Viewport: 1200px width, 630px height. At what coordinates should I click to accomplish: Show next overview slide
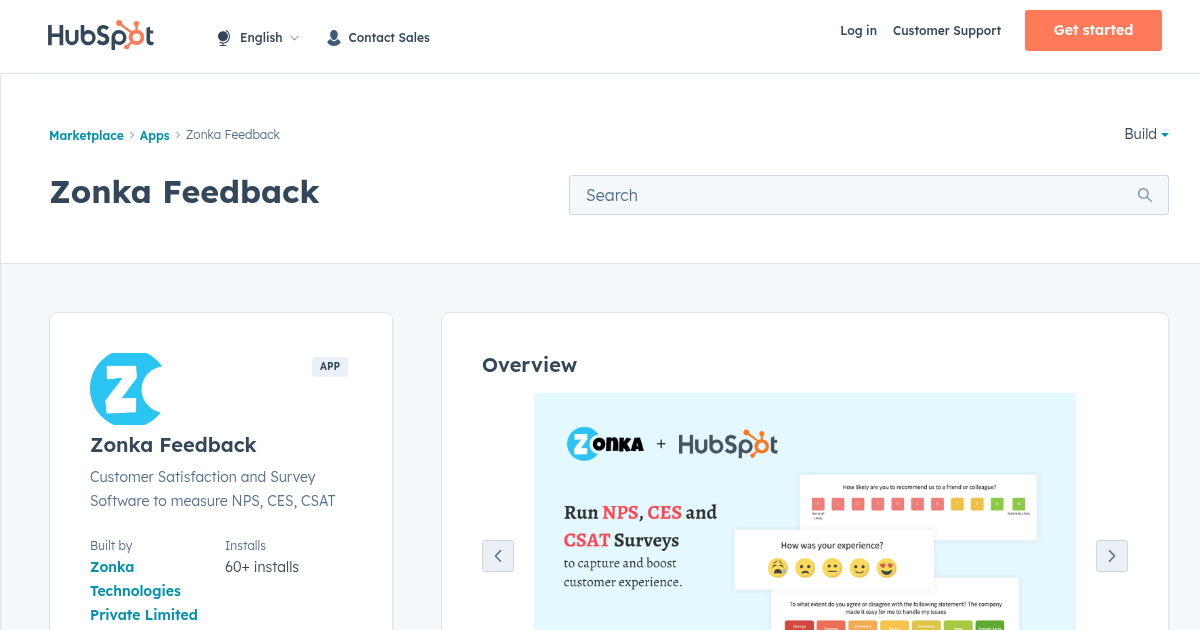1112,556
